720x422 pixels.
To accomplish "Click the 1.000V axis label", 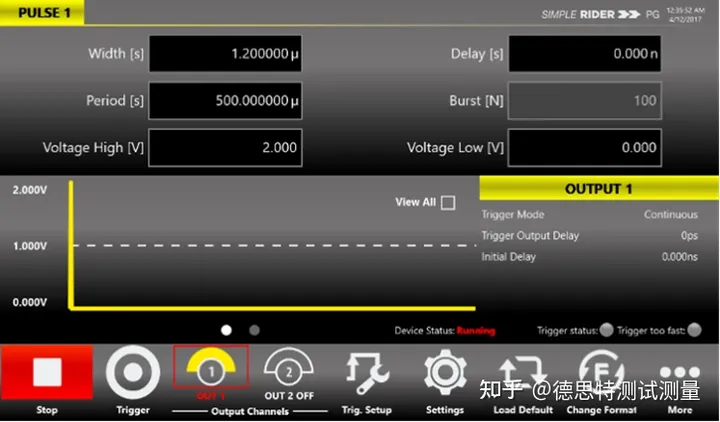I will point(30,246).
